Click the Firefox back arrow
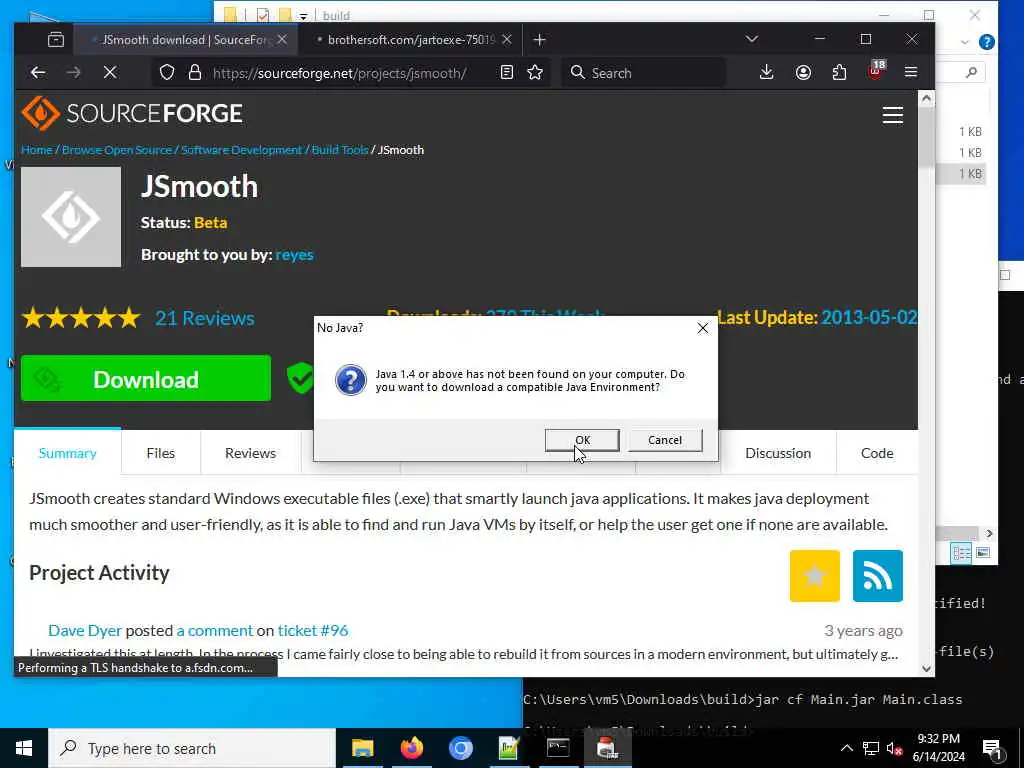The image size is (1024, 768). (38, 72)
